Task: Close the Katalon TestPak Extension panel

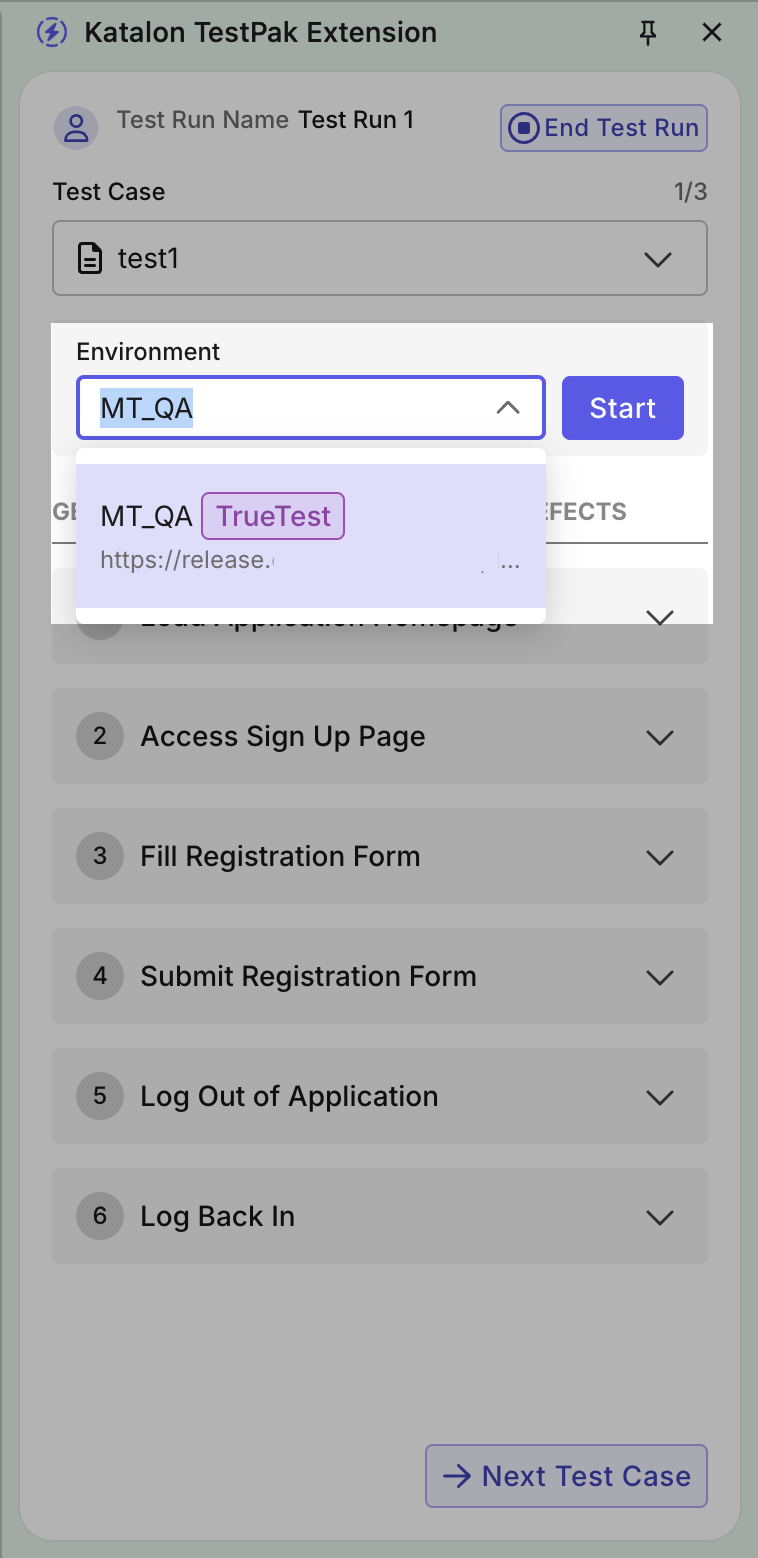Action: 712,33
